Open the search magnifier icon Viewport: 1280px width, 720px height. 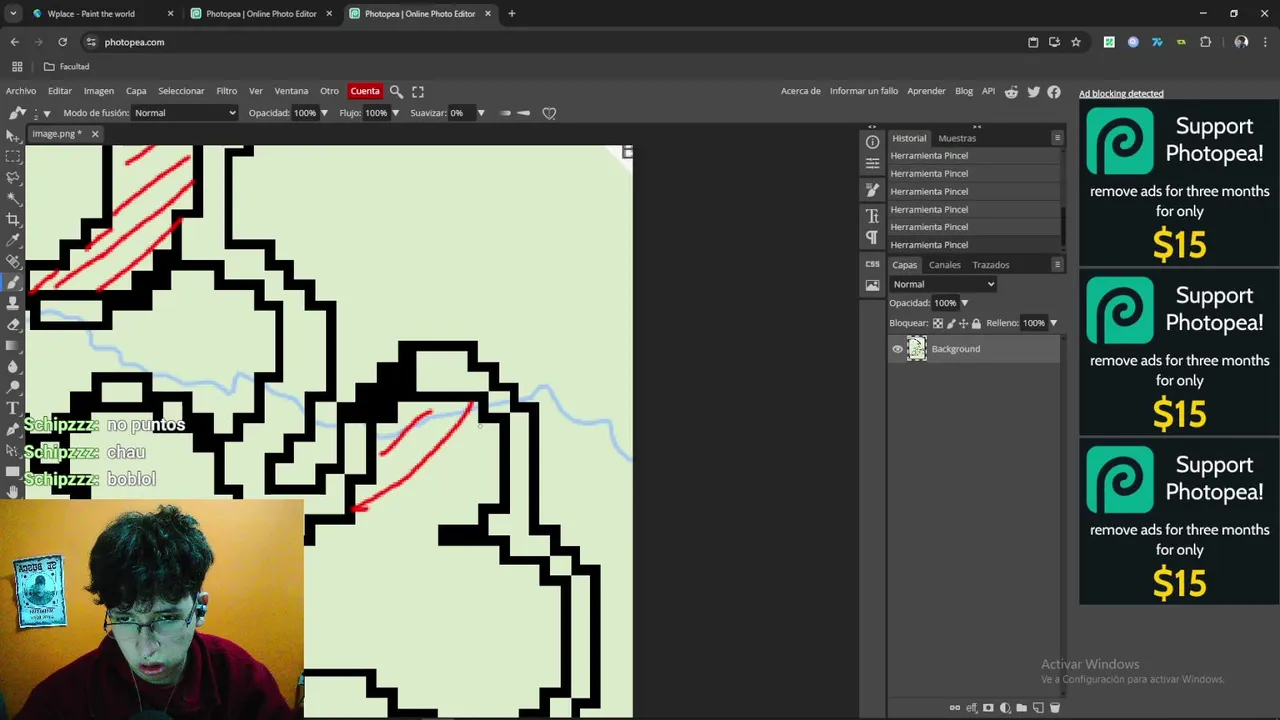[x=396, y=91]
